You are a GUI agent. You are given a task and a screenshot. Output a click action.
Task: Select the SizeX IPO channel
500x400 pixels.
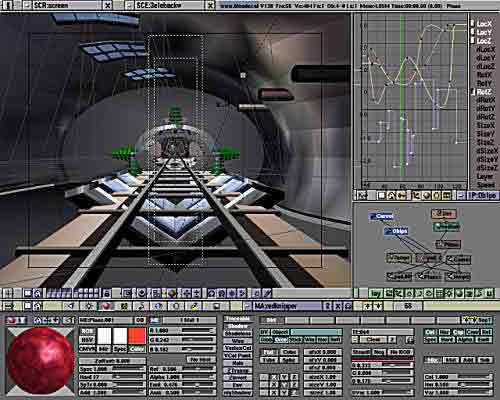[485, 125]
